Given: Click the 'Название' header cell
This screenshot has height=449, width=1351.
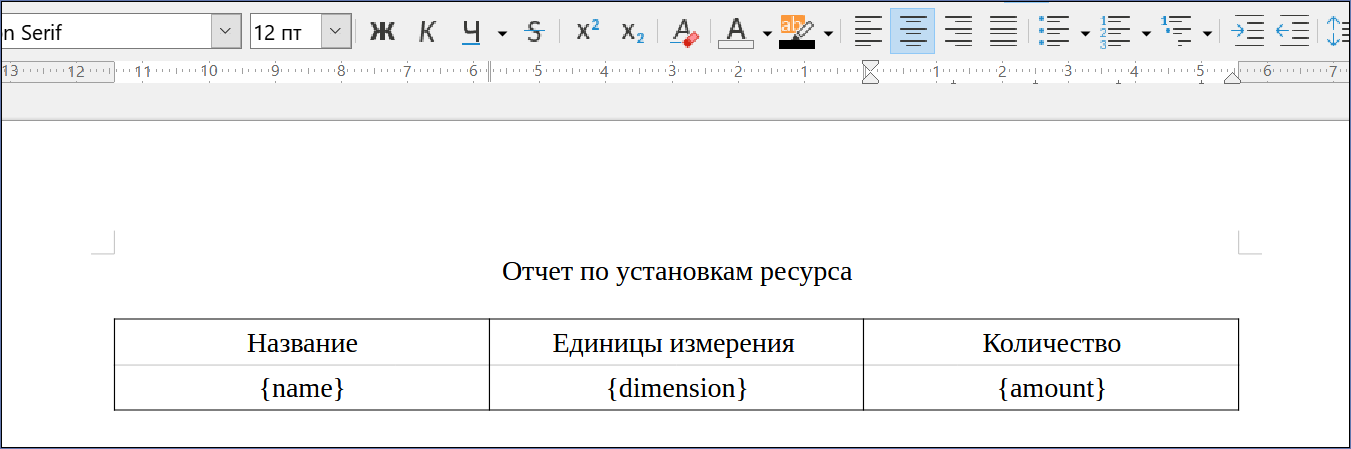Looking at the screenshot, I should (x=302, y=343).
